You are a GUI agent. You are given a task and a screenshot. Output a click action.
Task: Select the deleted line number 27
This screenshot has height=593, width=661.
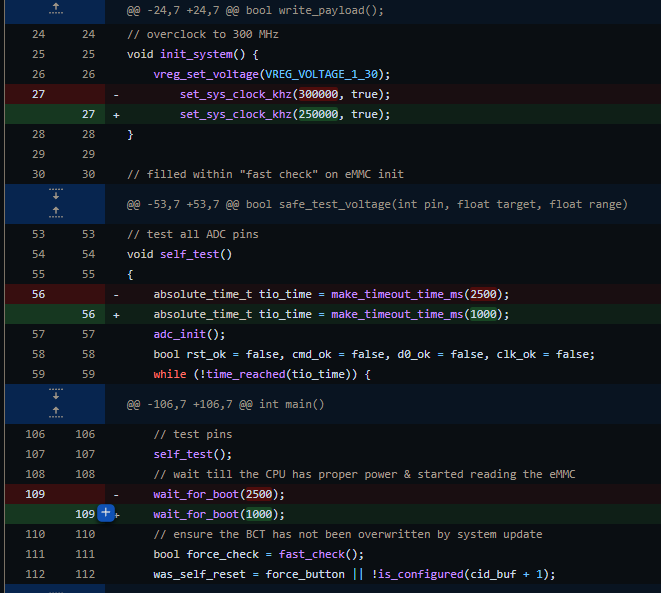[x=38, y=94]
